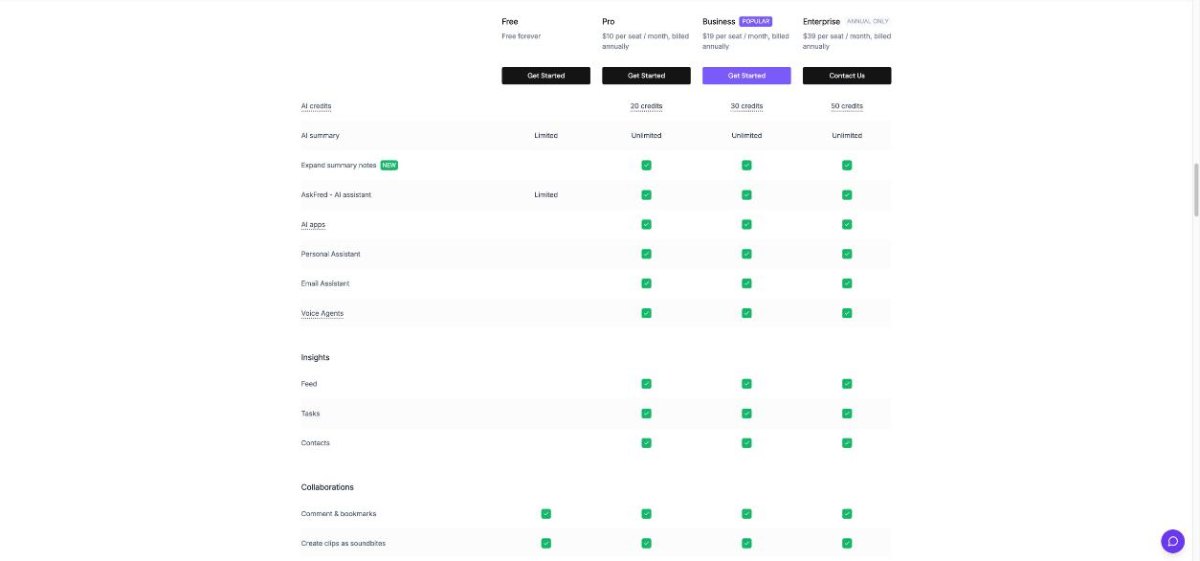Click the Pro checkmark for Voice Agents
This screenshot has width=1200, height=561.
tap(646, 313)
